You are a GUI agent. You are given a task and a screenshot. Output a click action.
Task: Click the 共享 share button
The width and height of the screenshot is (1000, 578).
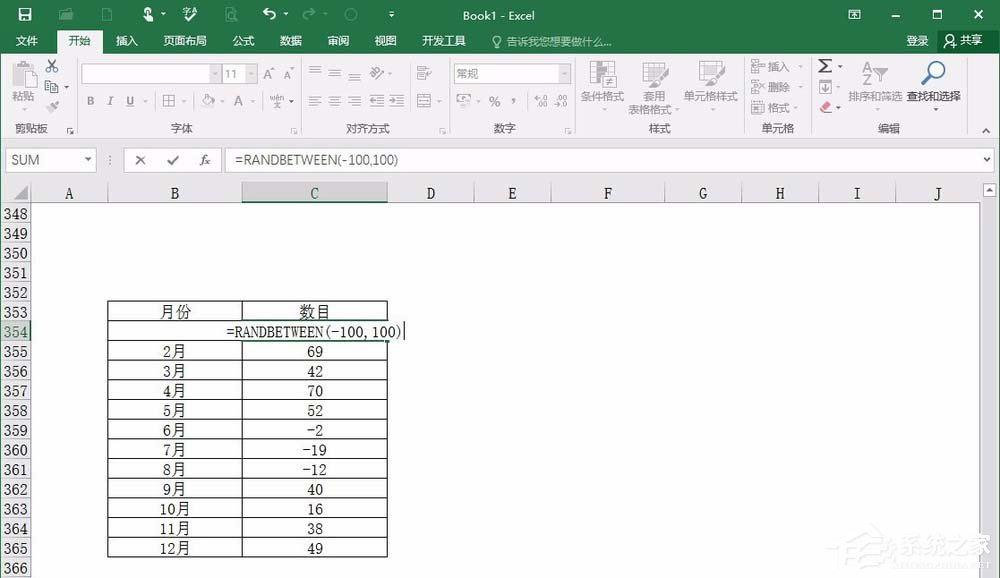click(x=968, y=40)
